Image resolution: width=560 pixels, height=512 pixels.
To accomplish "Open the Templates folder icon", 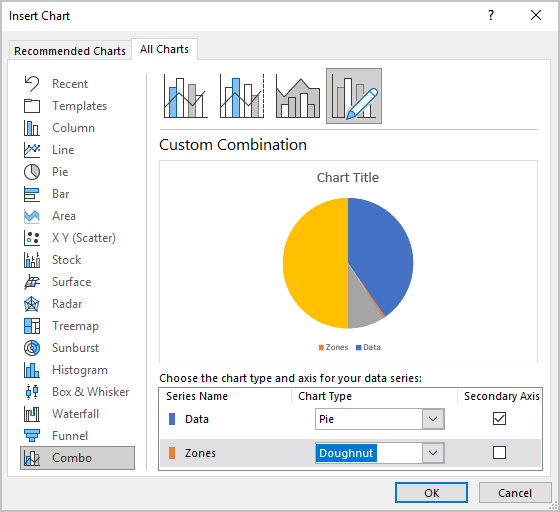I will [x=32, y=106].
